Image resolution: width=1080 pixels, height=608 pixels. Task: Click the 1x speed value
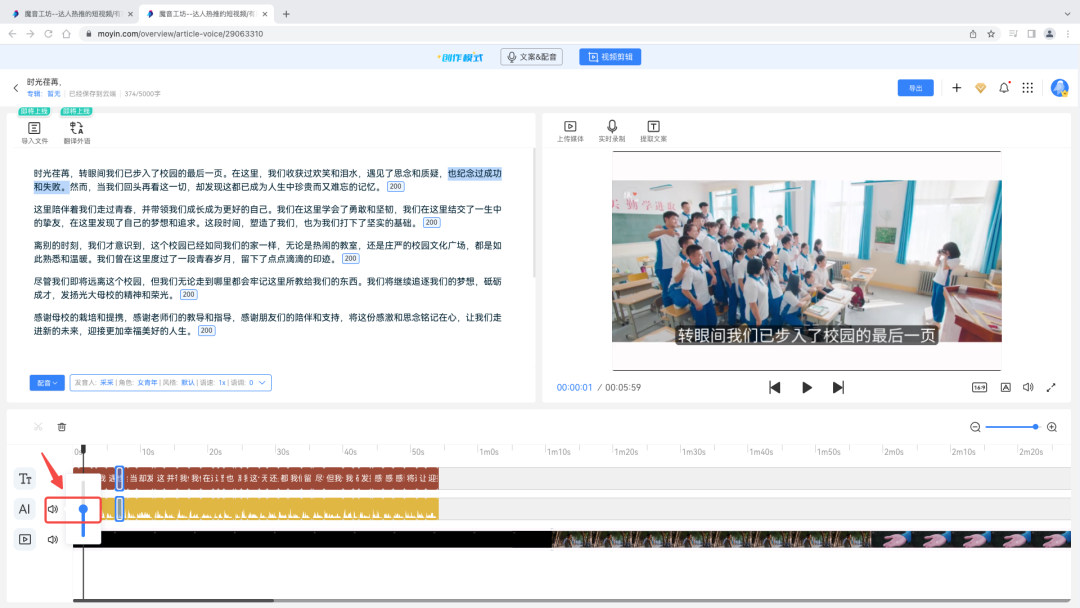[222, 383]
